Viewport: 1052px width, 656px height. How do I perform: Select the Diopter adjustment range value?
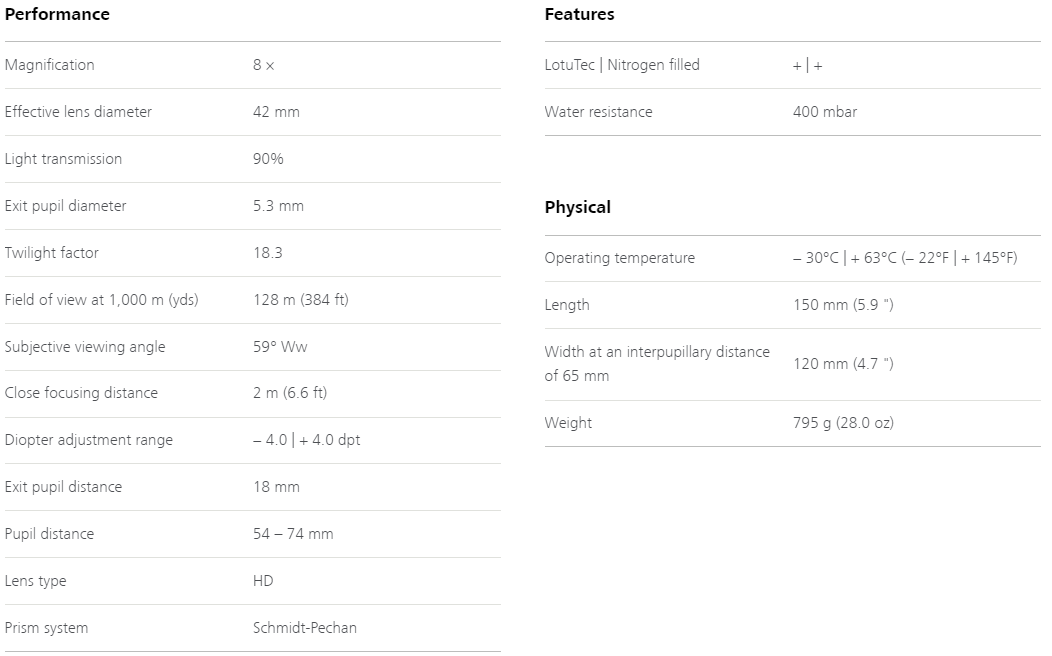[307, 440]
